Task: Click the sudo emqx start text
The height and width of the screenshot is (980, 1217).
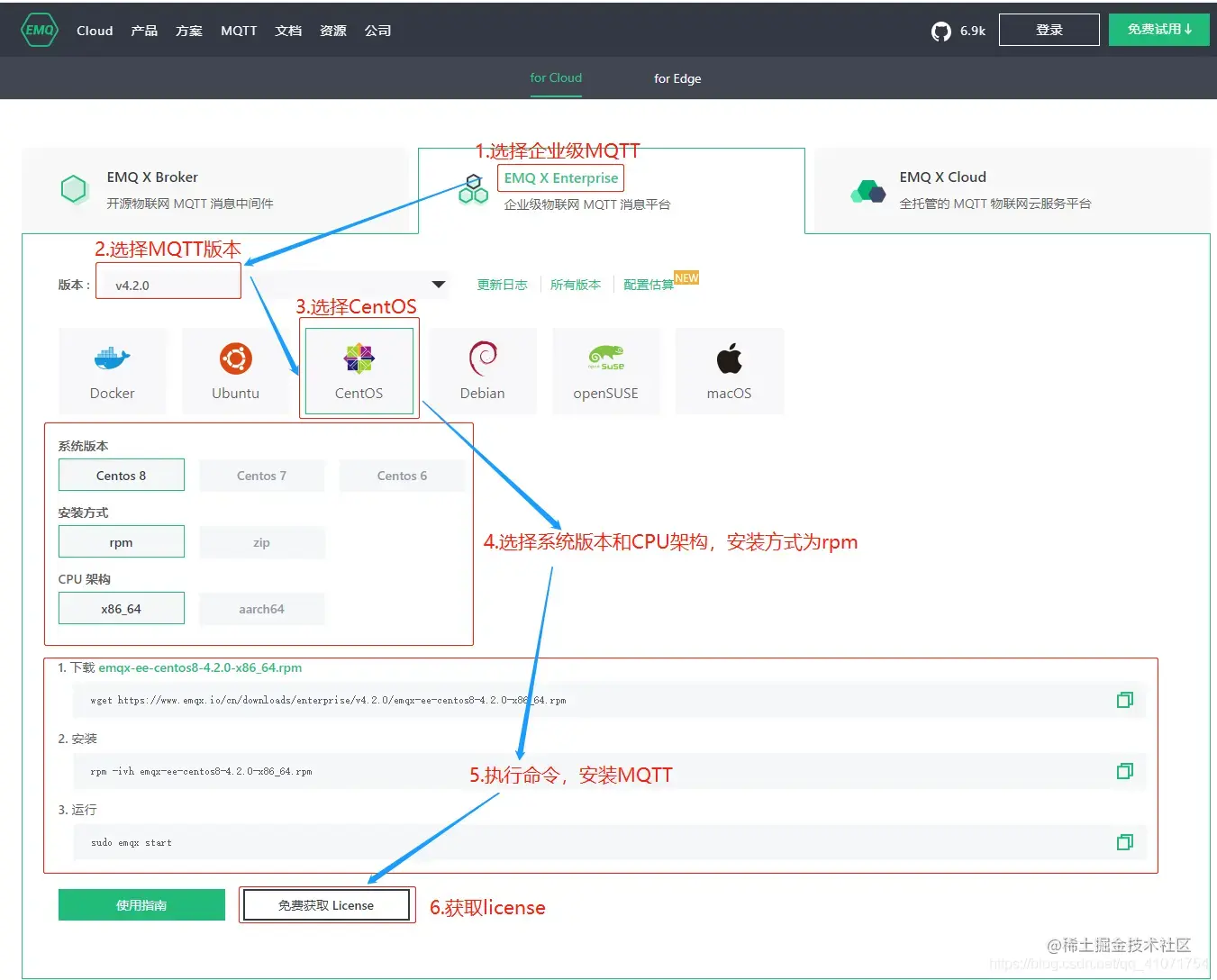Action: [131, 842]
